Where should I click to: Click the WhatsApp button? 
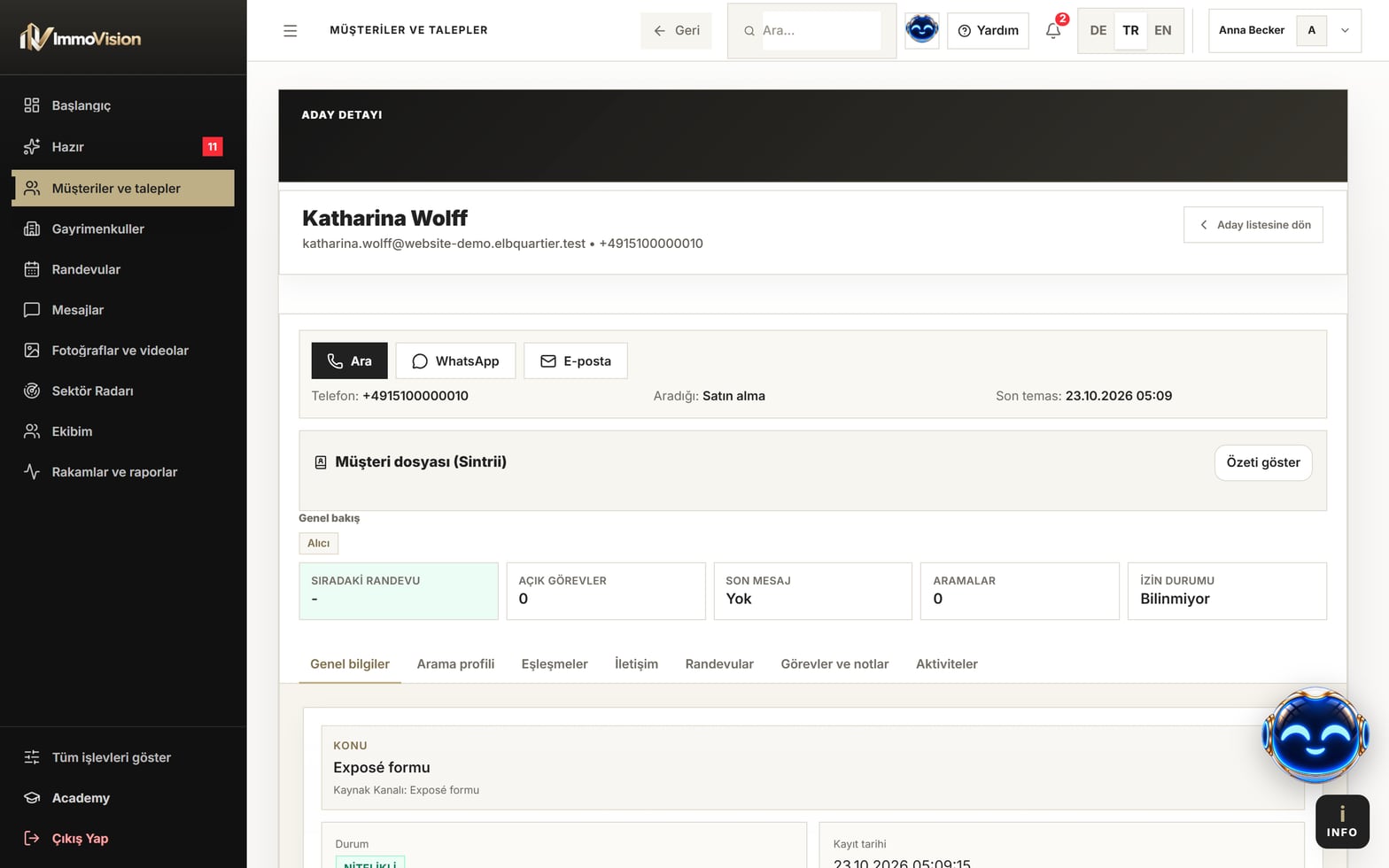click(455, 360)
